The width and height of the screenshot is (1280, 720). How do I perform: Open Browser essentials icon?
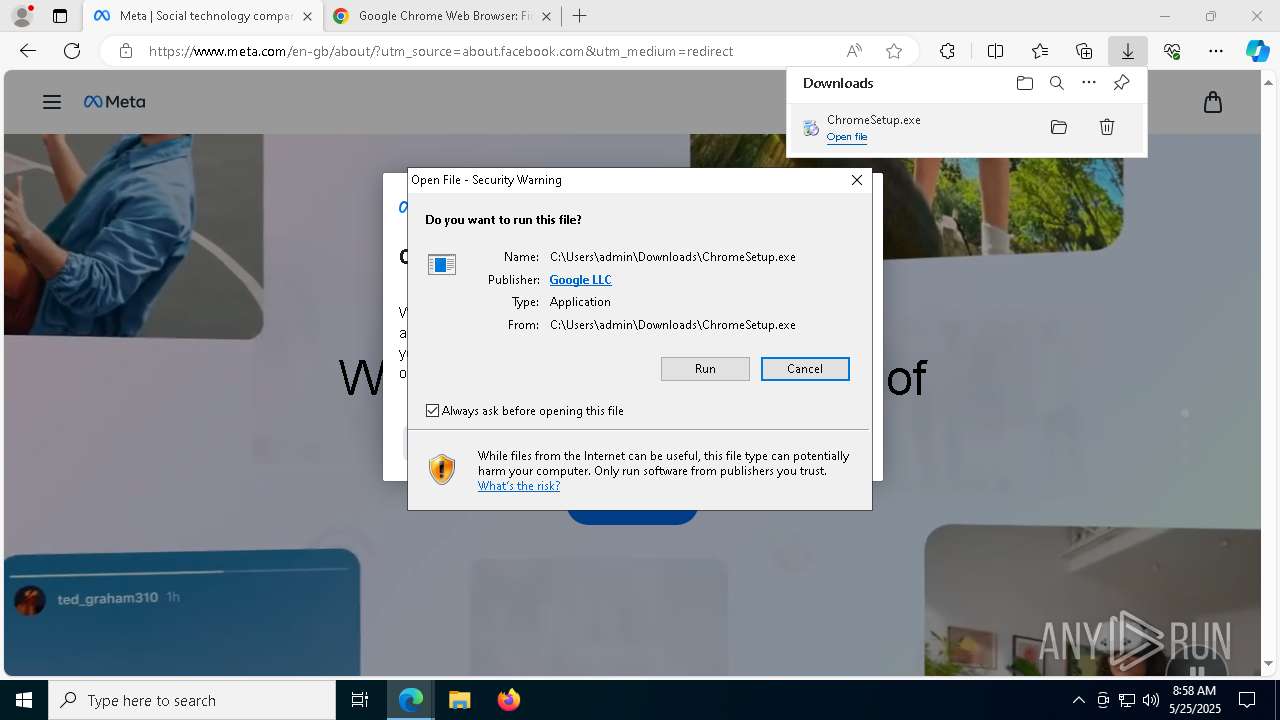[x=1172, y=51]
